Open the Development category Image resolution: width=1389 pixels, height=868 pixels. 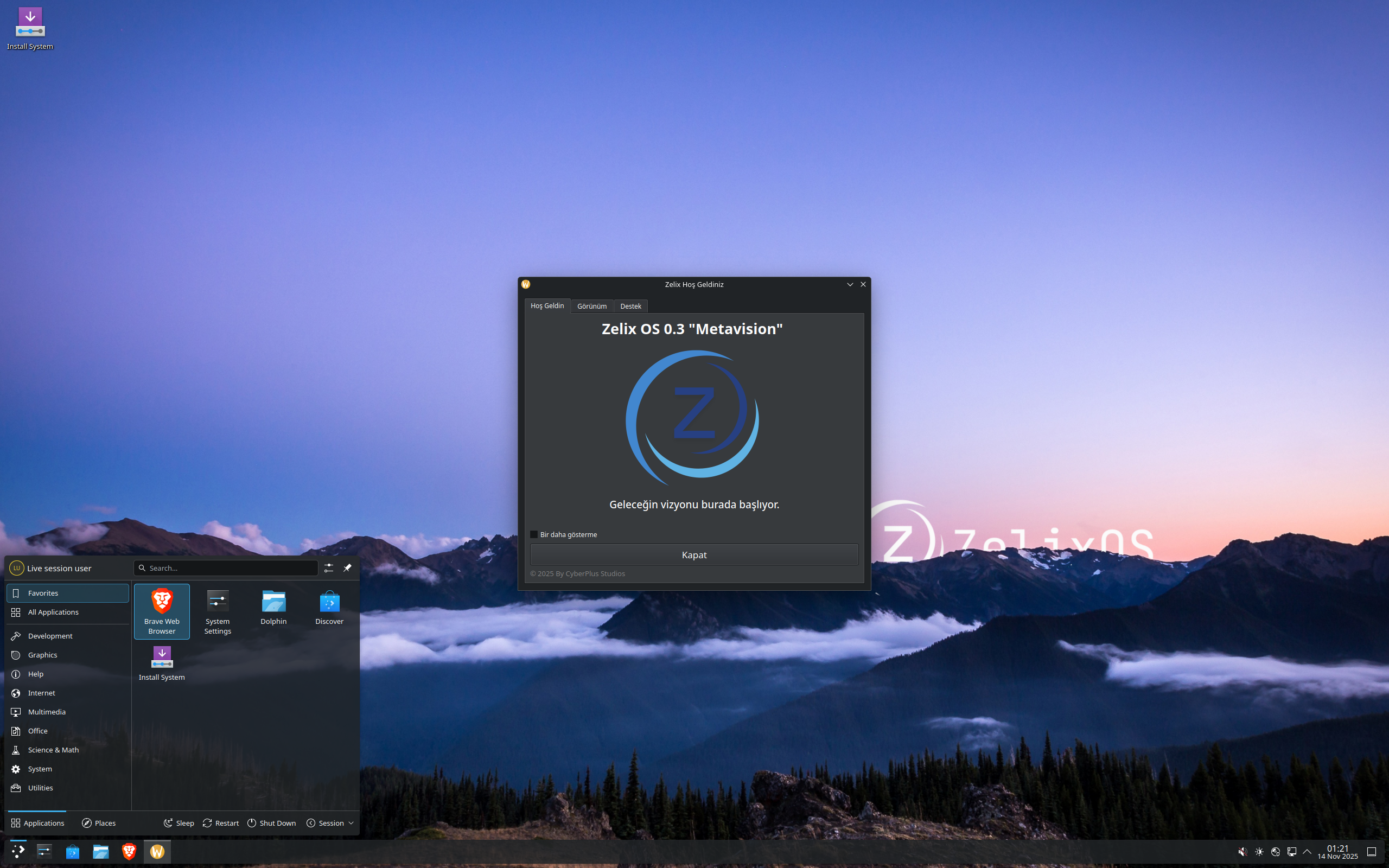(68, 636)
